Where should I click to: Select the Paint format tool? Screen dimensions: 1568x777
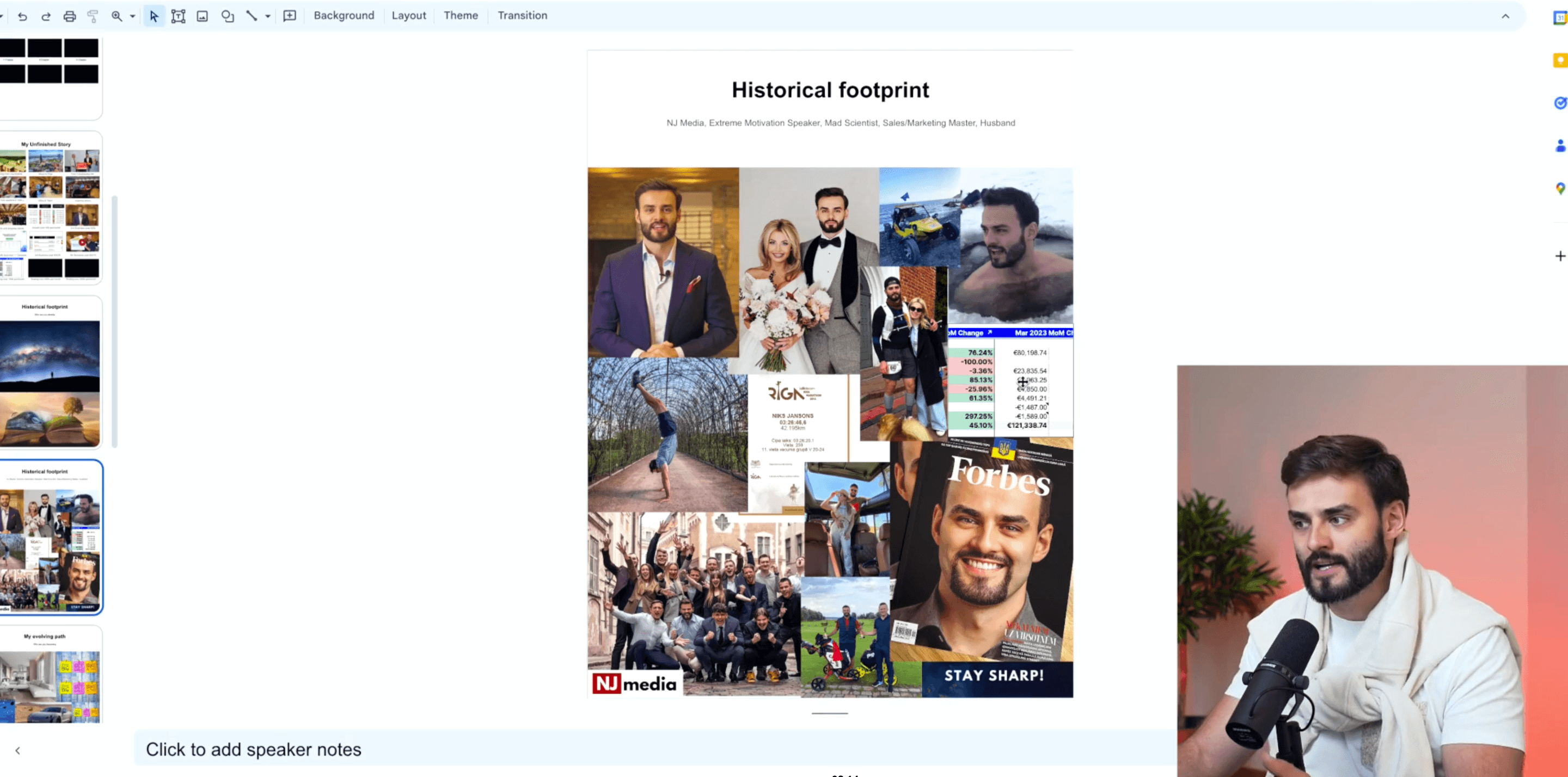click(x=93, y=16)
